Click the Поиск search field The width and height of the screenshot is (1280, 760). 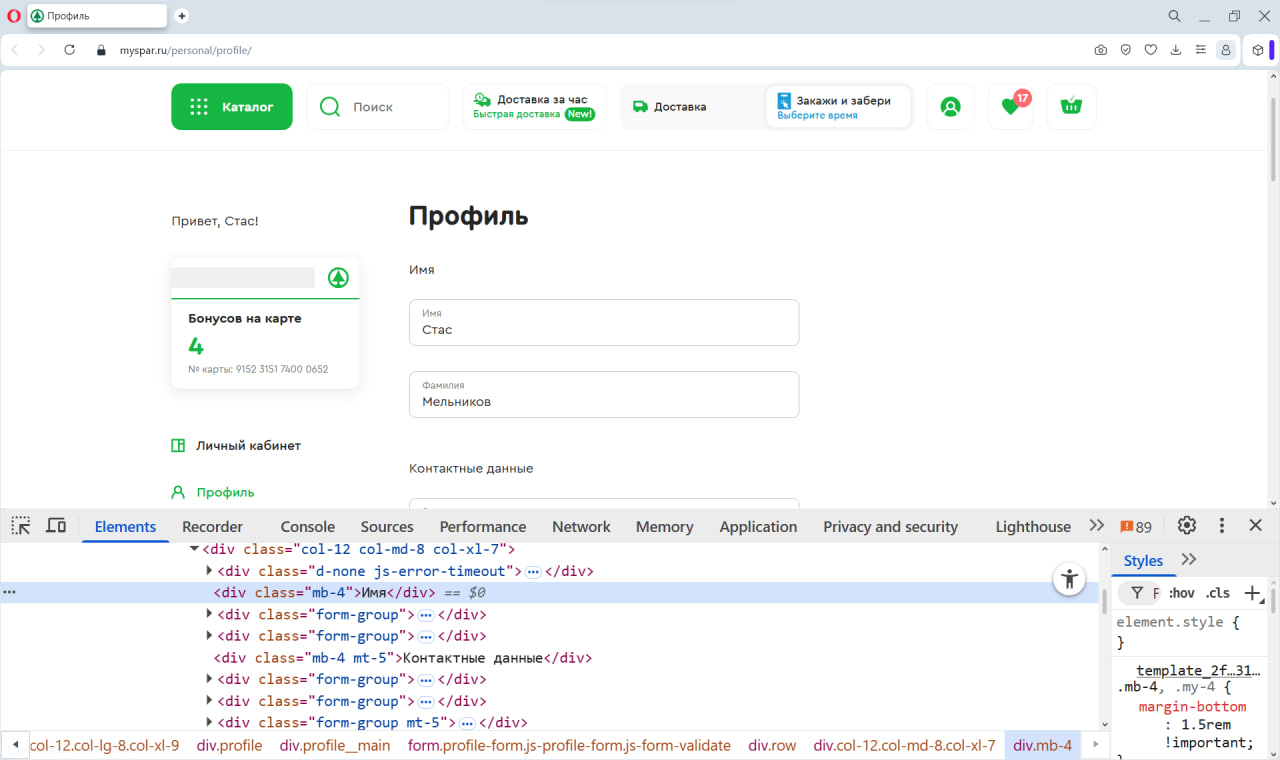377,107
